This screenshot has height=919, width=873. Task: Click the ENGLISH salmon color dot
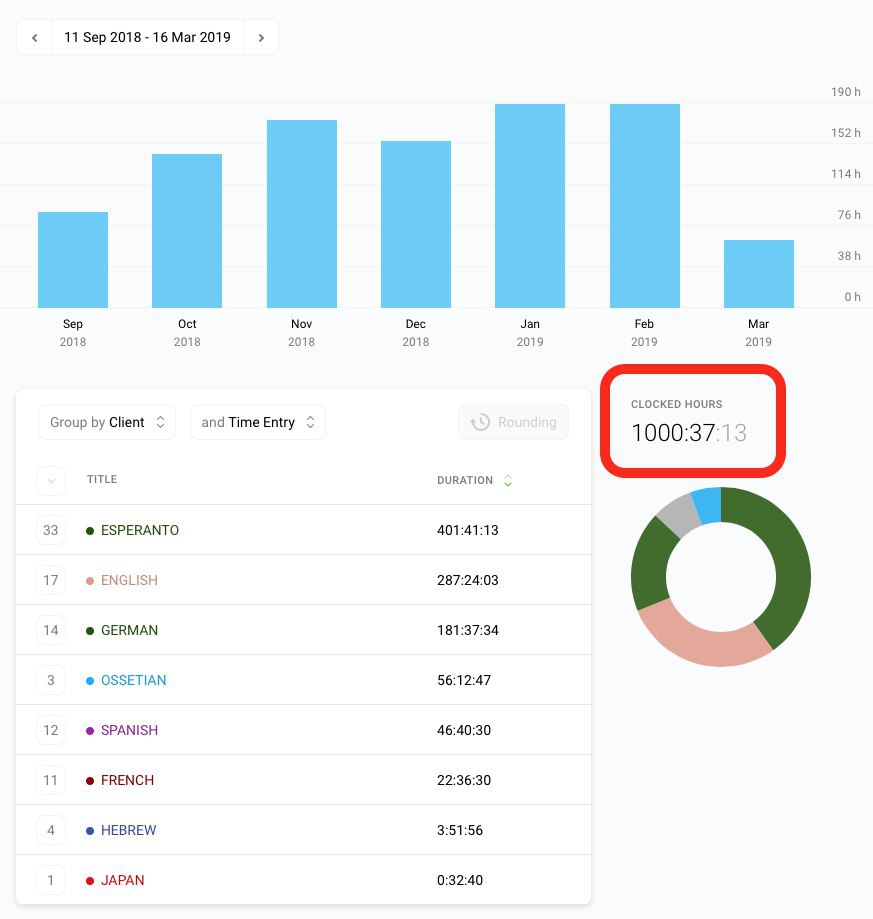(90, 581)
